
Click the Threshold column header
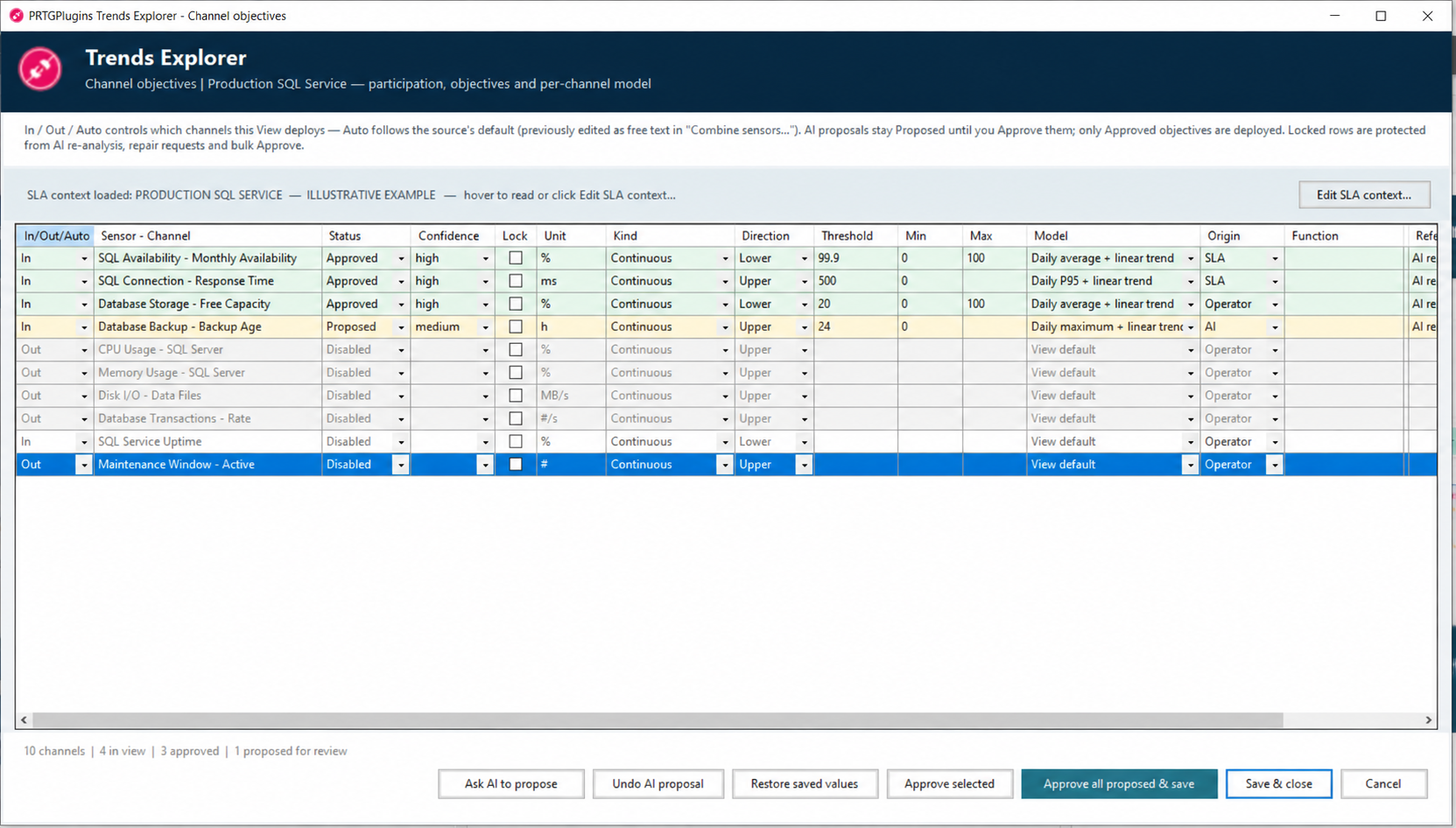click(x=855, y=235)
